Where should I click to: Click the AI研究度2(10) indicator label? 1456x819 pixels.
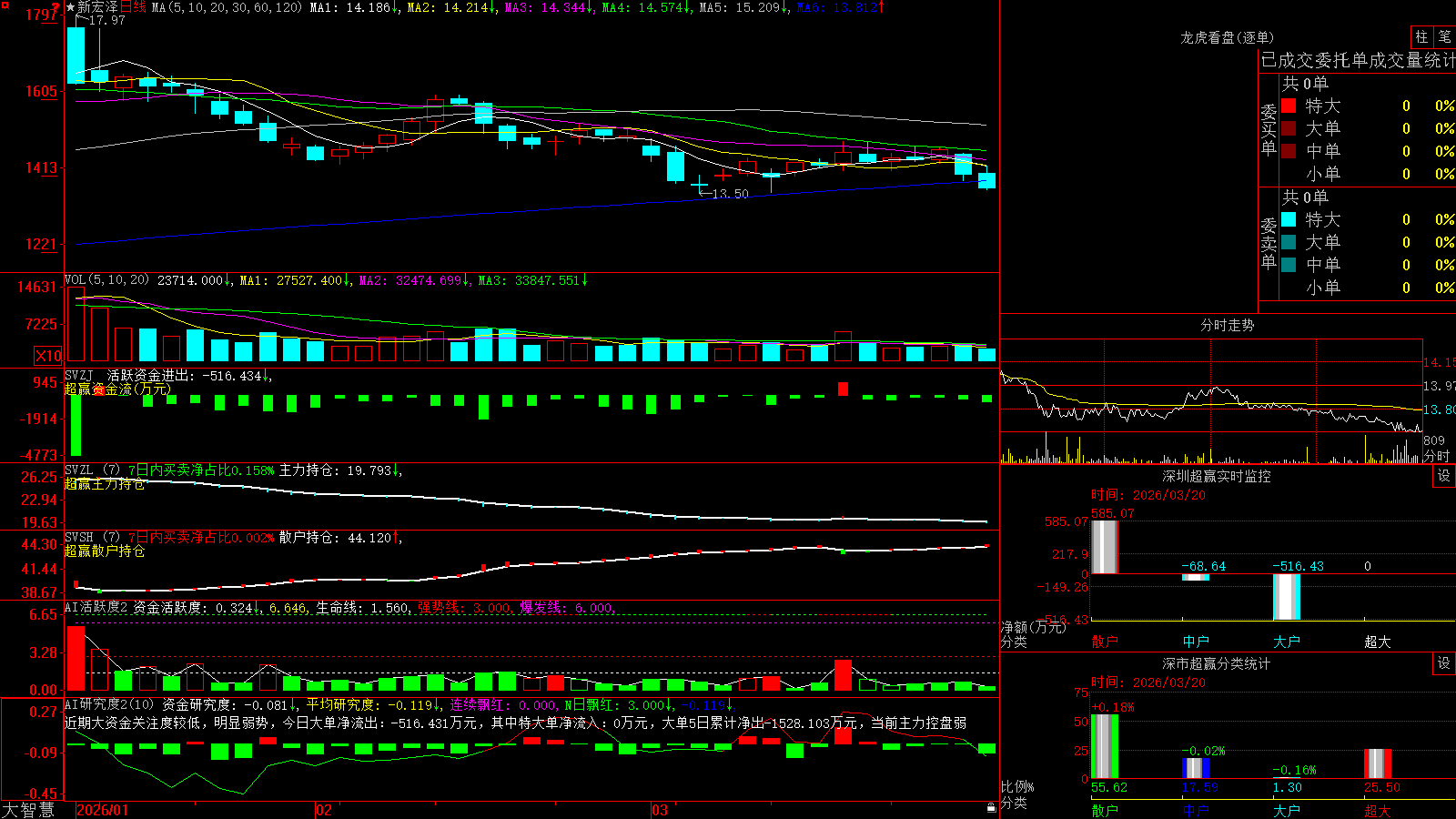pyautogui.click(x=110, y=704)
